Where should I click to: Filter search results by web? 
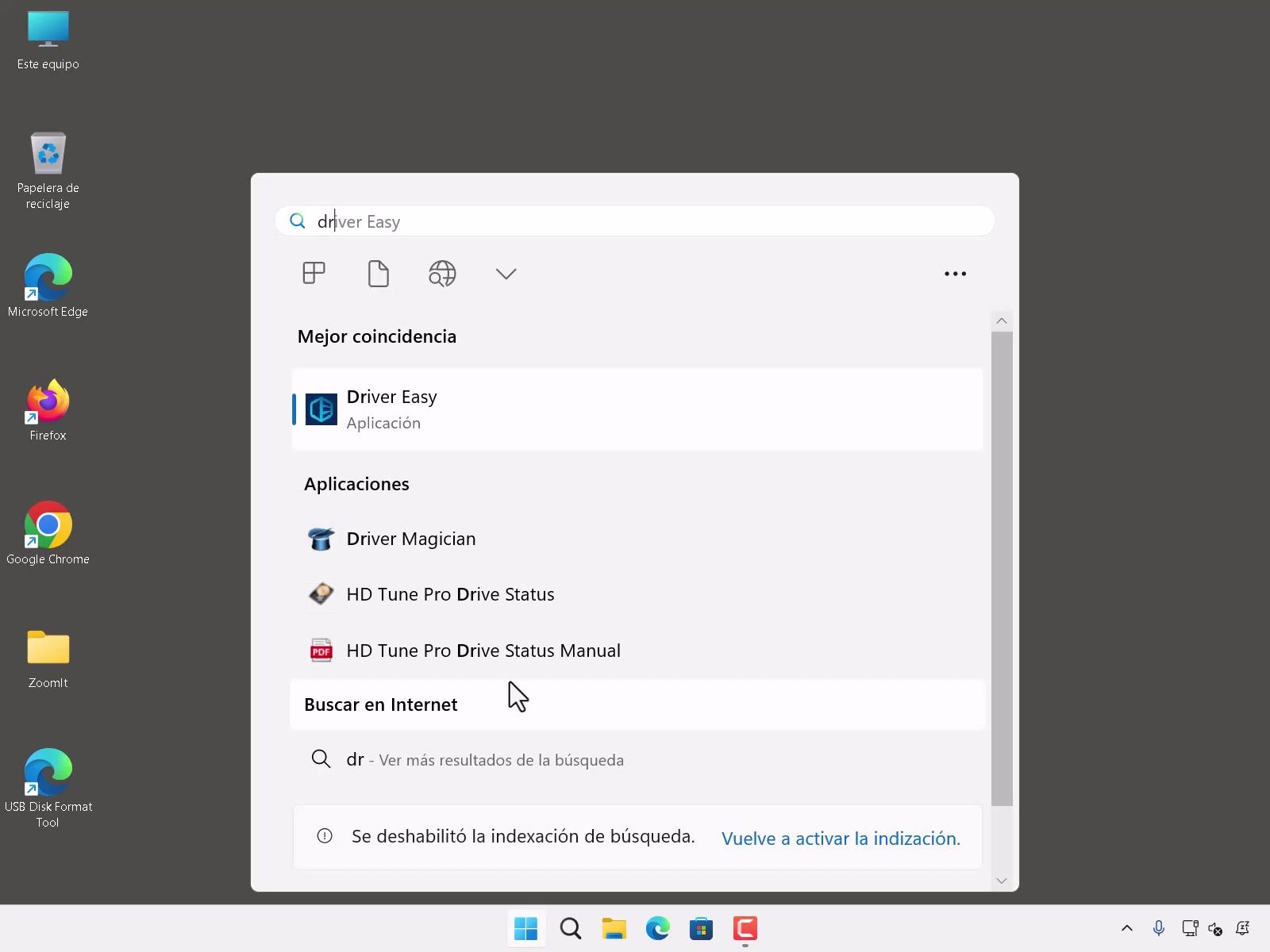pos(442,274)
